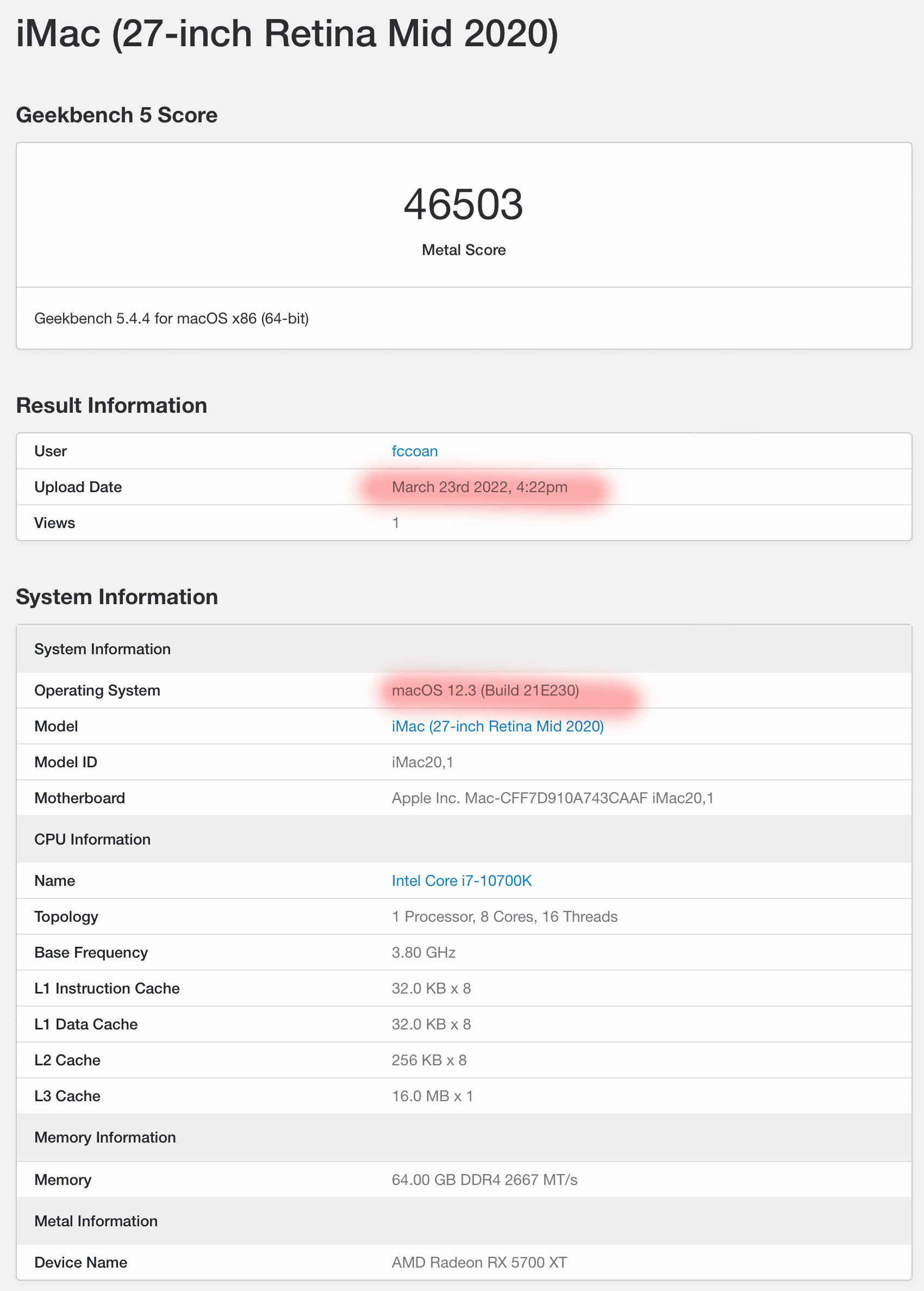Click the Topology value with 8 Cores
This screenshot has height=1291, width=924.
(504, 916)
